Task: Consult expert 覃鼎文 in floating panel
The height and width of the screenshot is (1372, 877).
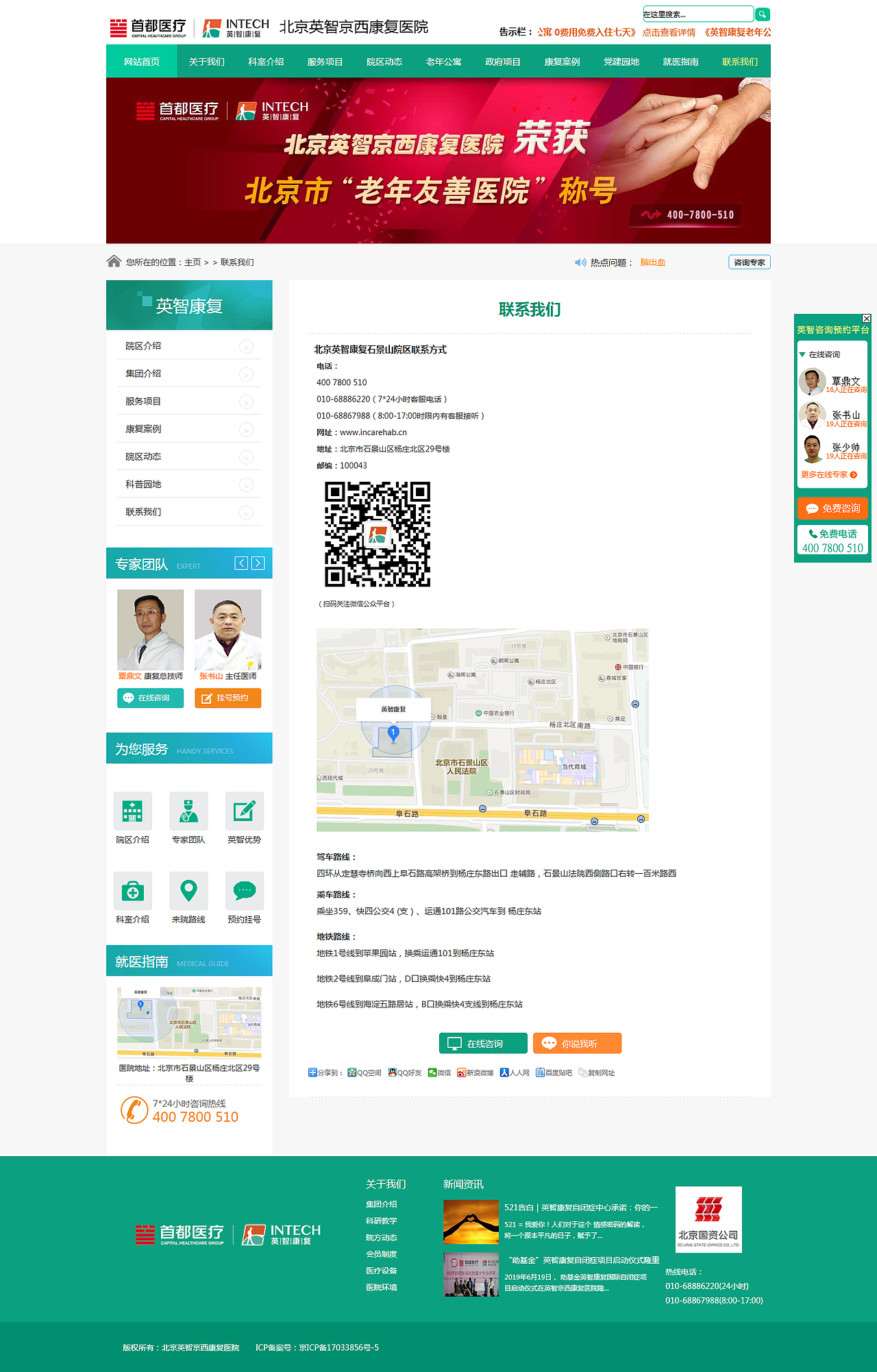Action: (x=832, y=382)
